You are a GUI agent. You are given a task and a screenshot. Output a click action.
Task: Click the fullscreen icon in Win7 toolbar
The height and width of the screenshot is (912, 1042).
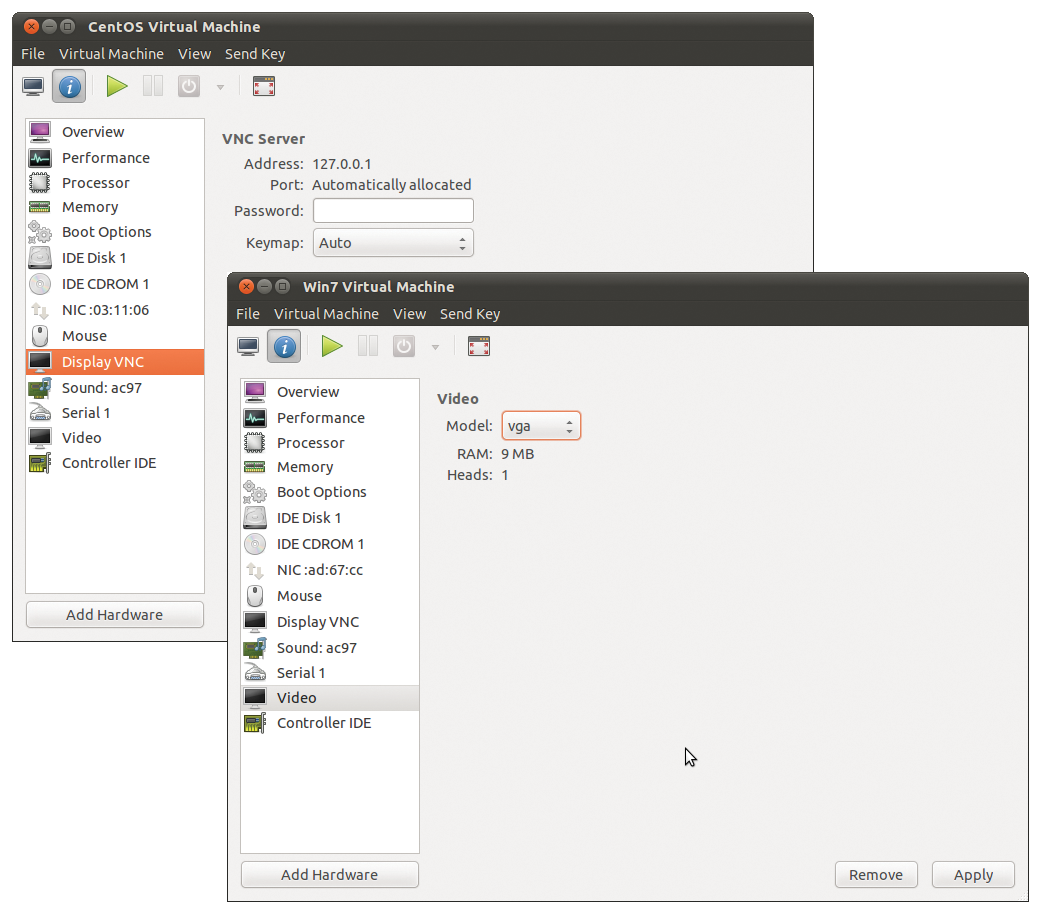click(479, 346)
